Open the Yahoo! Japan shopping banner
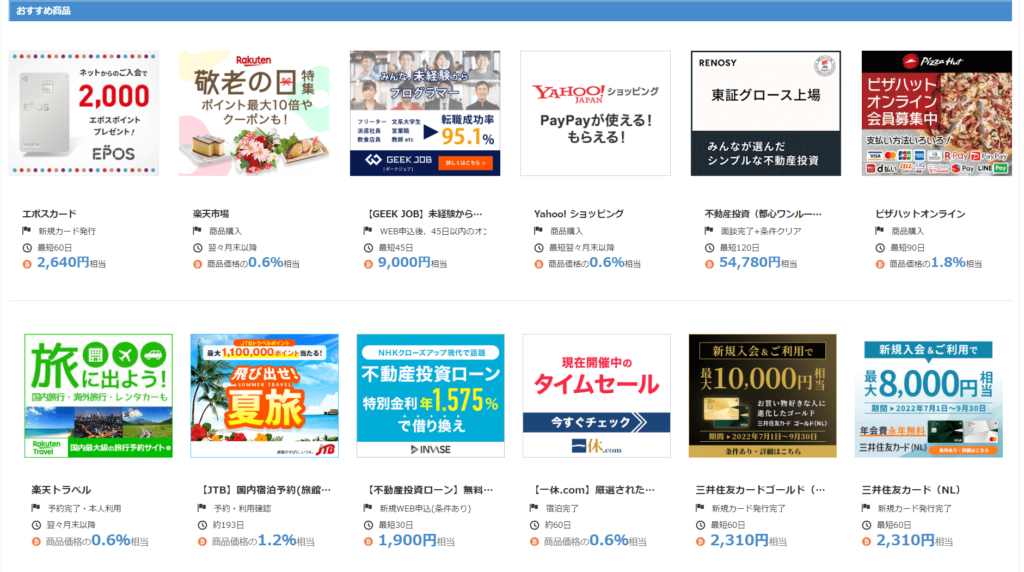The width and height of the screenshot is (1024, 572). [595, 113]
